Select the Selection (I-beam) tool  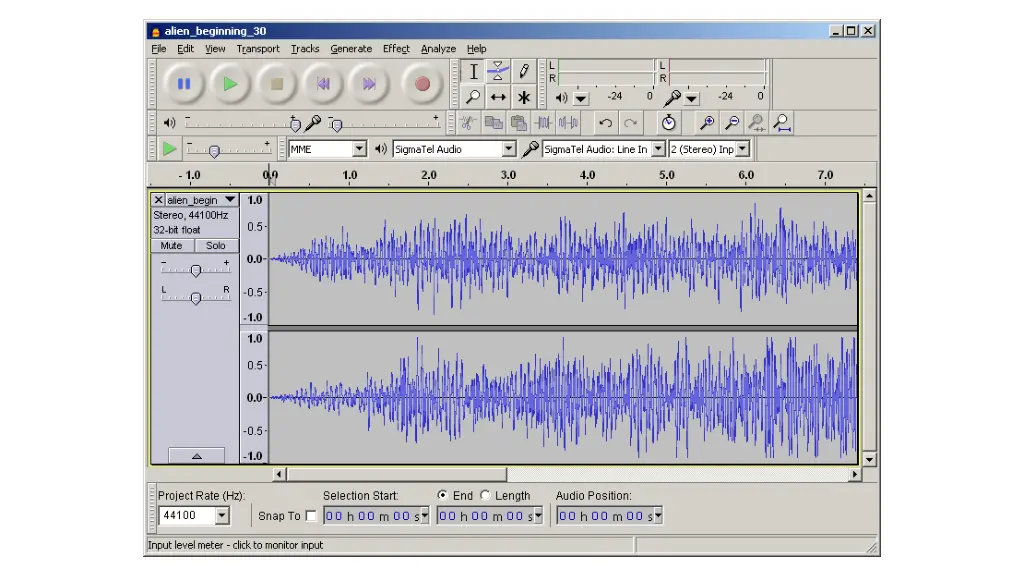(473, 72)
